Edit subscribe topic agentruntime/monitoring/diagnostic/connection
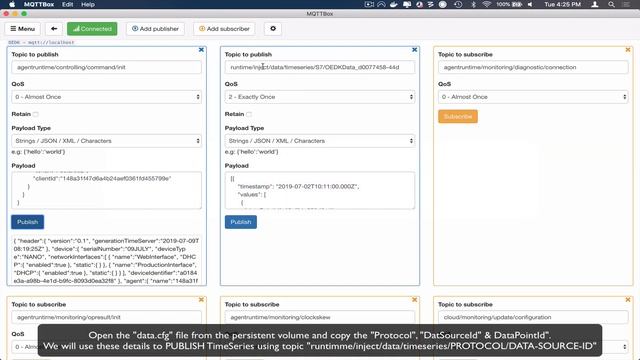Viewport: 640px width, 360px height. (533, 67)
